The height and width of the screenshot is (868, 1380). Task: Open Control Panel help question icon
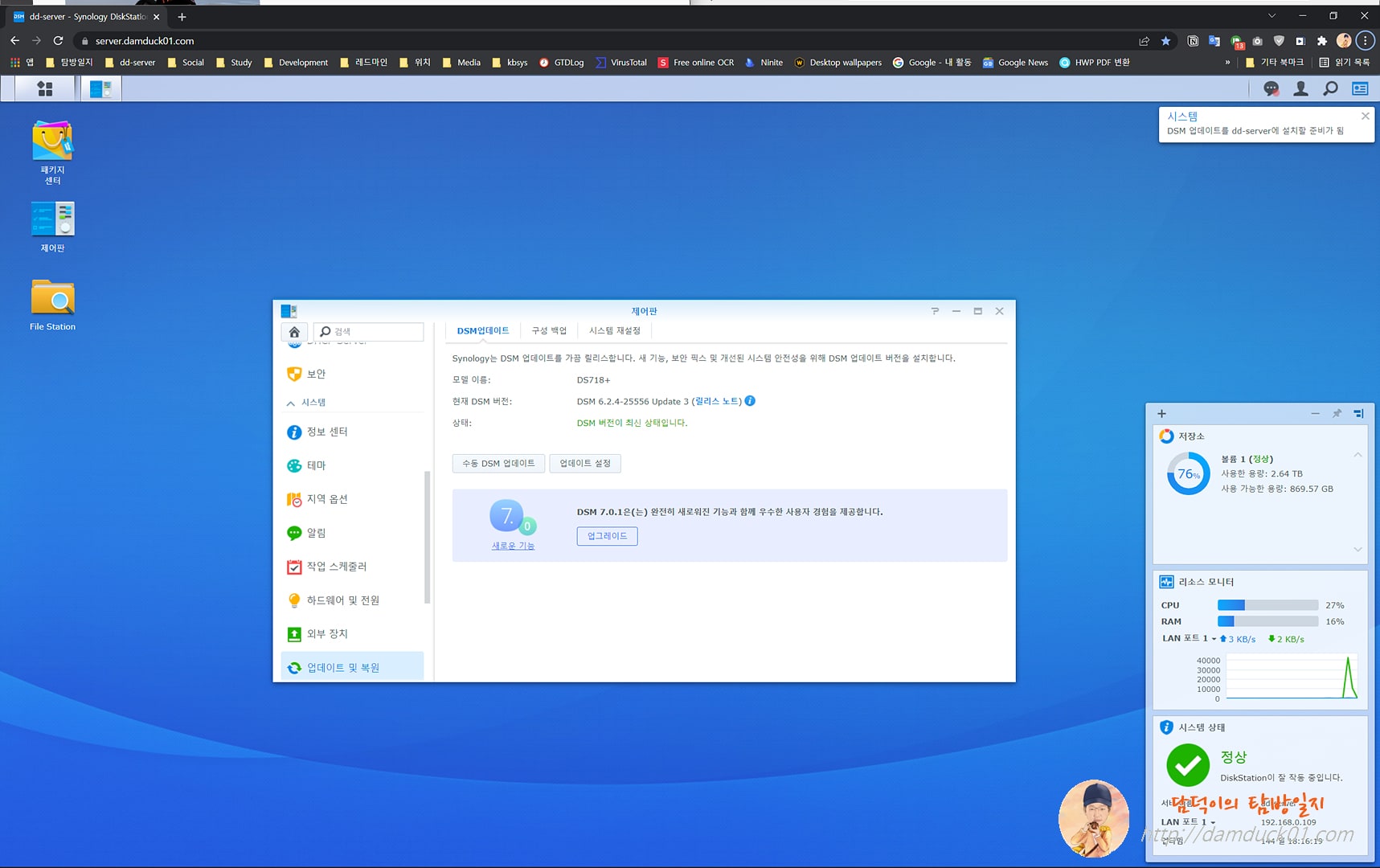935,311
